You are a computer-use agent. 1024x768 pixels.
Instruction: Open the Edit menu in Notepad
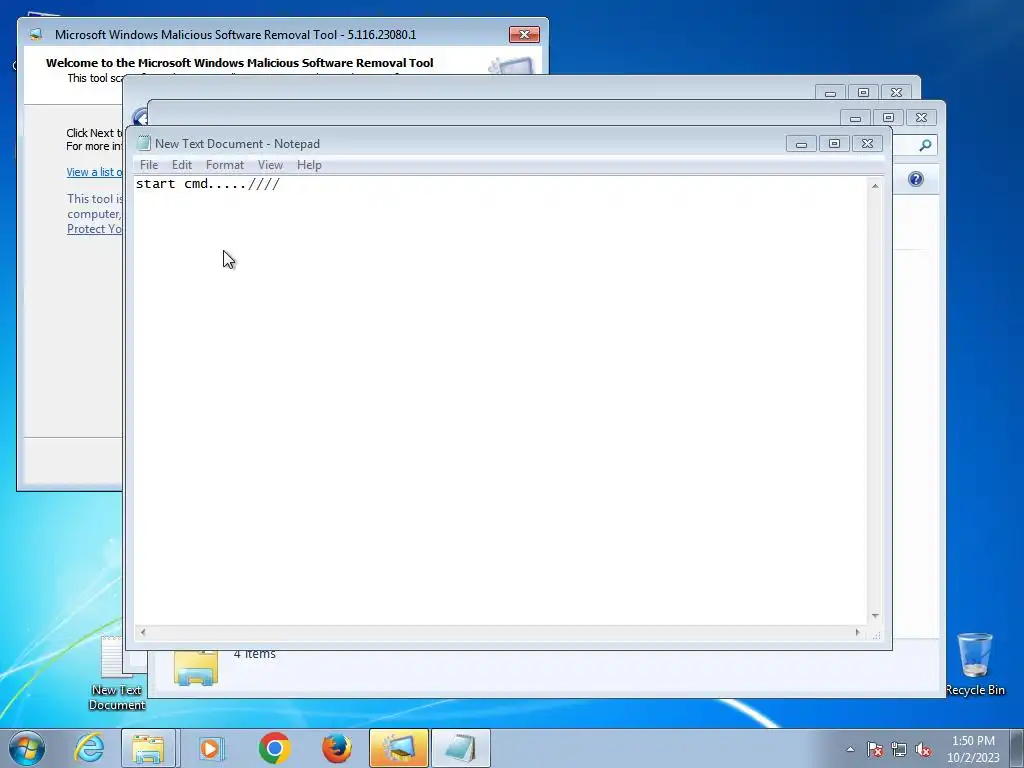pyautogui.click(x=182, y=165)
